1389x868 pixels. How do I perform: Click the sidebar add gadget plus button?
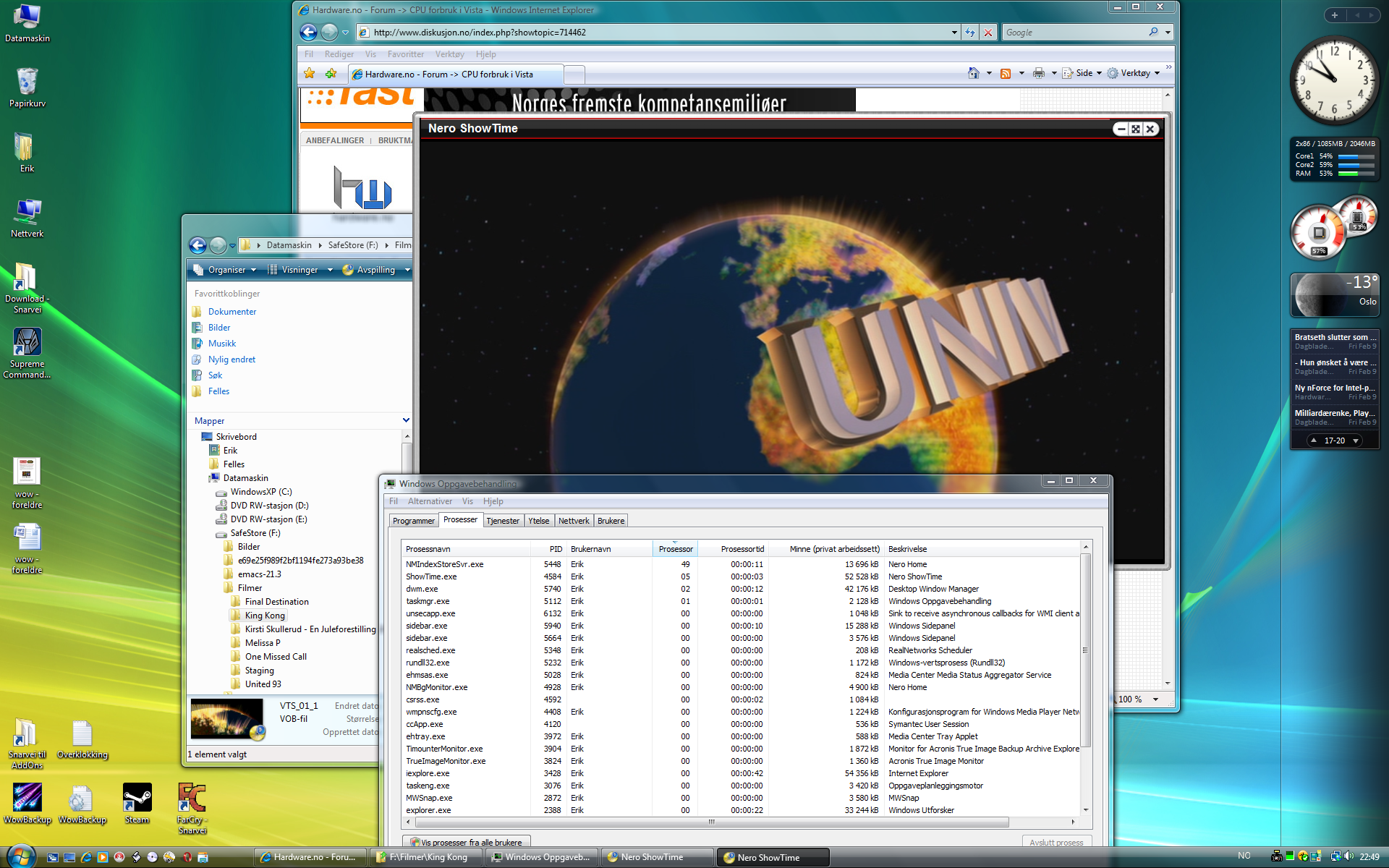1334,14
